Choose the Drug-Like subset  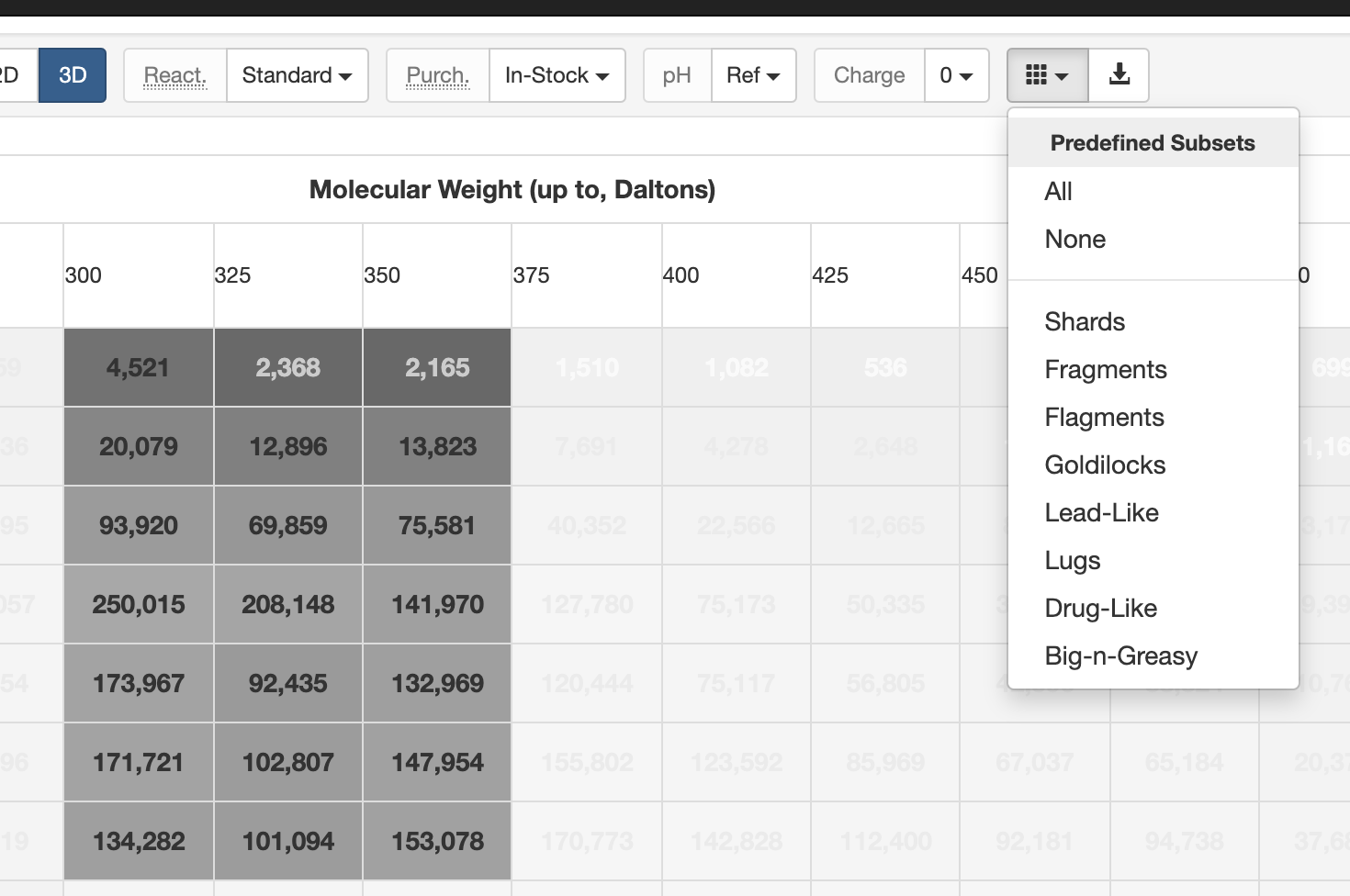[x=1153, y=608]
